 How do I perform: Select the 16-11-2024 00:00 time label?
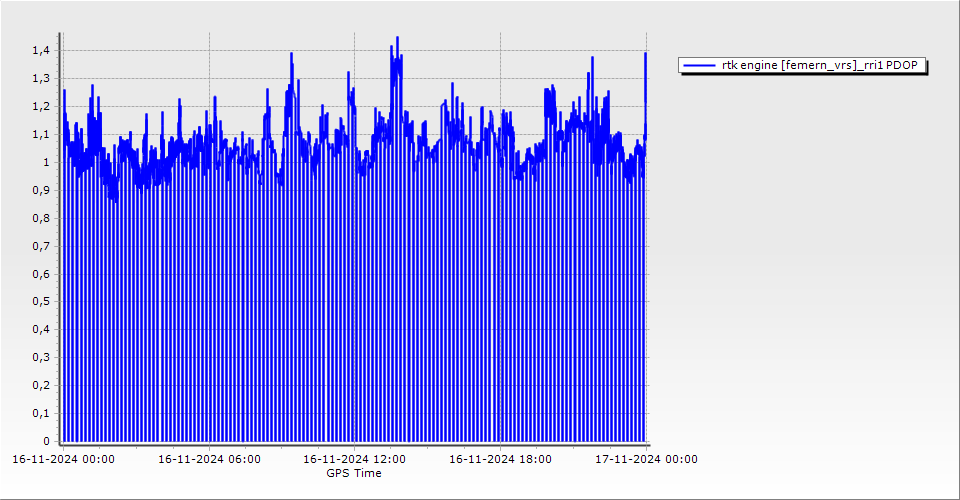63,459
